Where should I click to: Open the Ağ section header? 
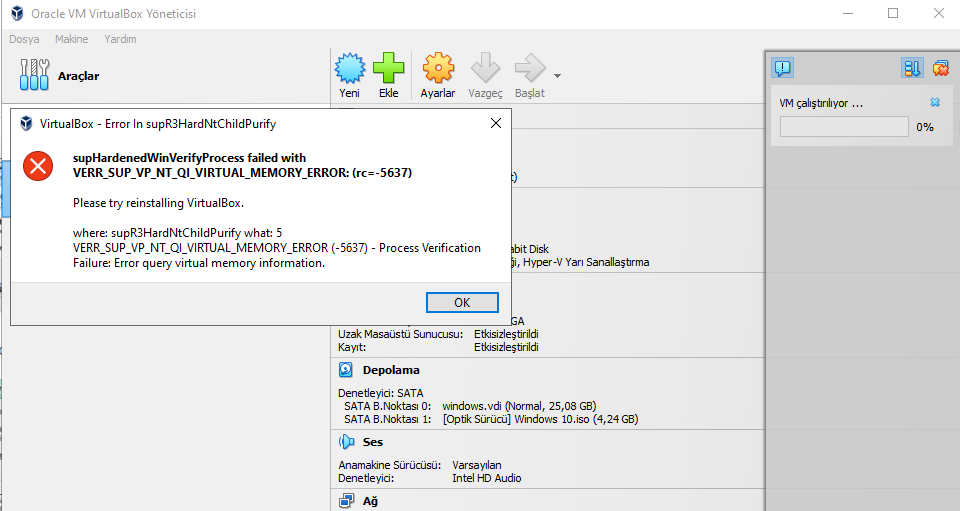point(370,501)
